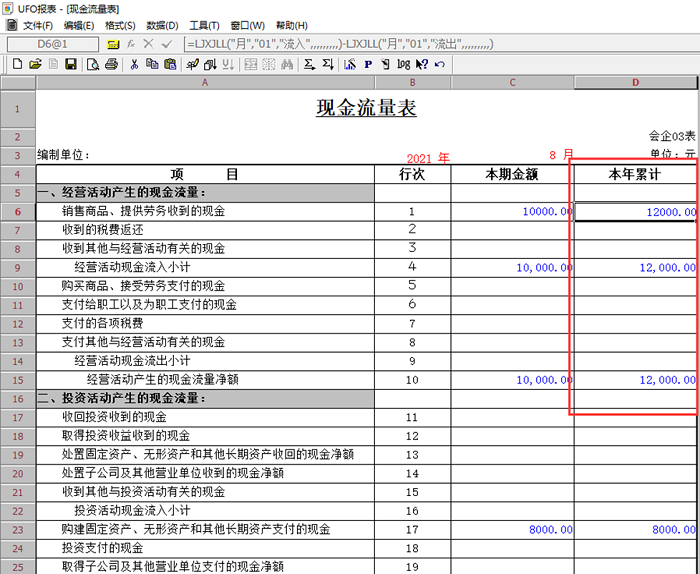Image resolution: width=700 pixels, height=574 pixels.
Task: Click the document icon after the P
Action: pos(385,64)
